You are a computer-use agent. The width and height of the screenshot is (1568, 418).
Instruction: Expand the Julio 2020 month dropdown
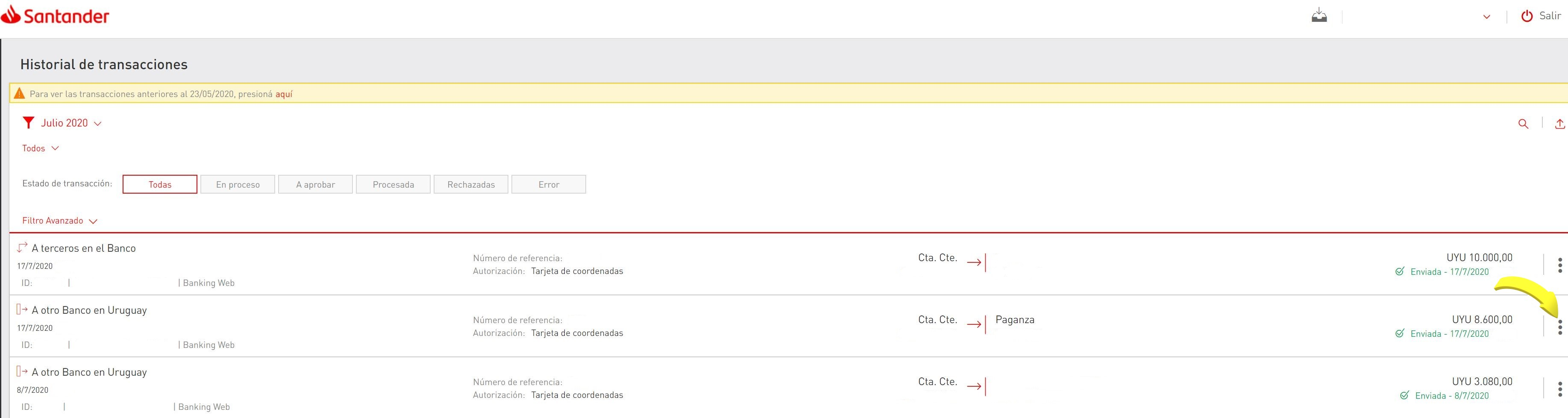click(x=70, y=123)
